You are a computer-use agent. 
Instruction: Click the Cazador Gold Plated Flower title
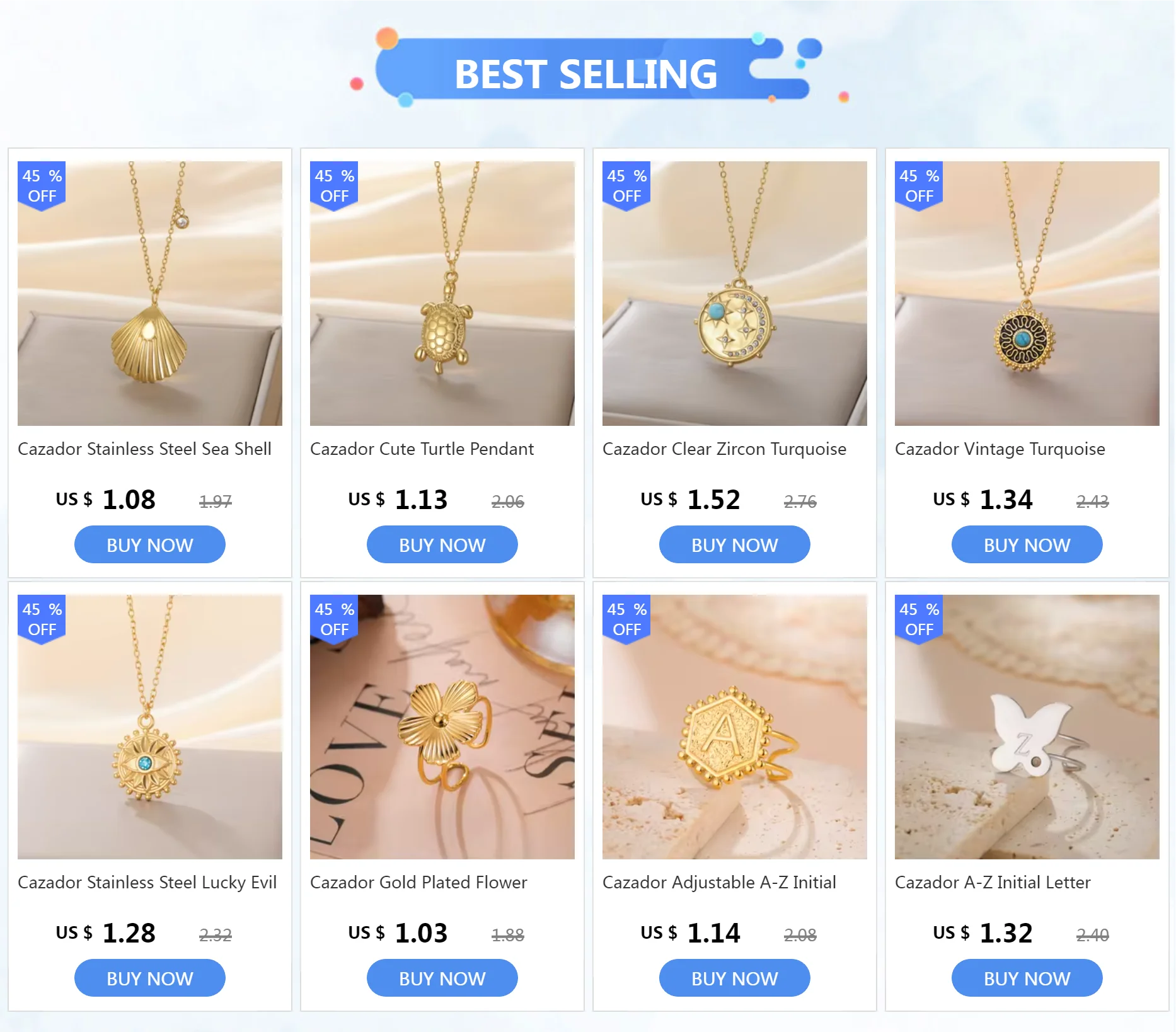(x=418, y=882)
